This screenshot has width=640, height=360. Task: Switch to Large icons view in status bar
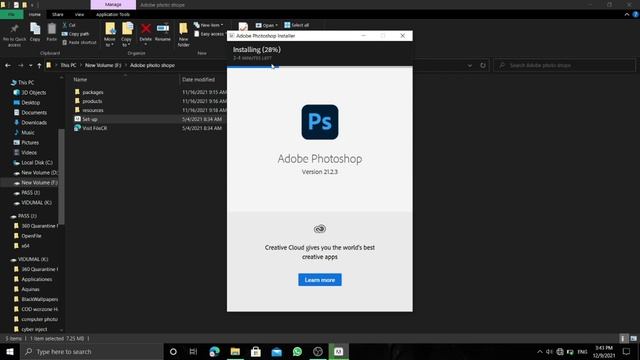tap(633, 338)
